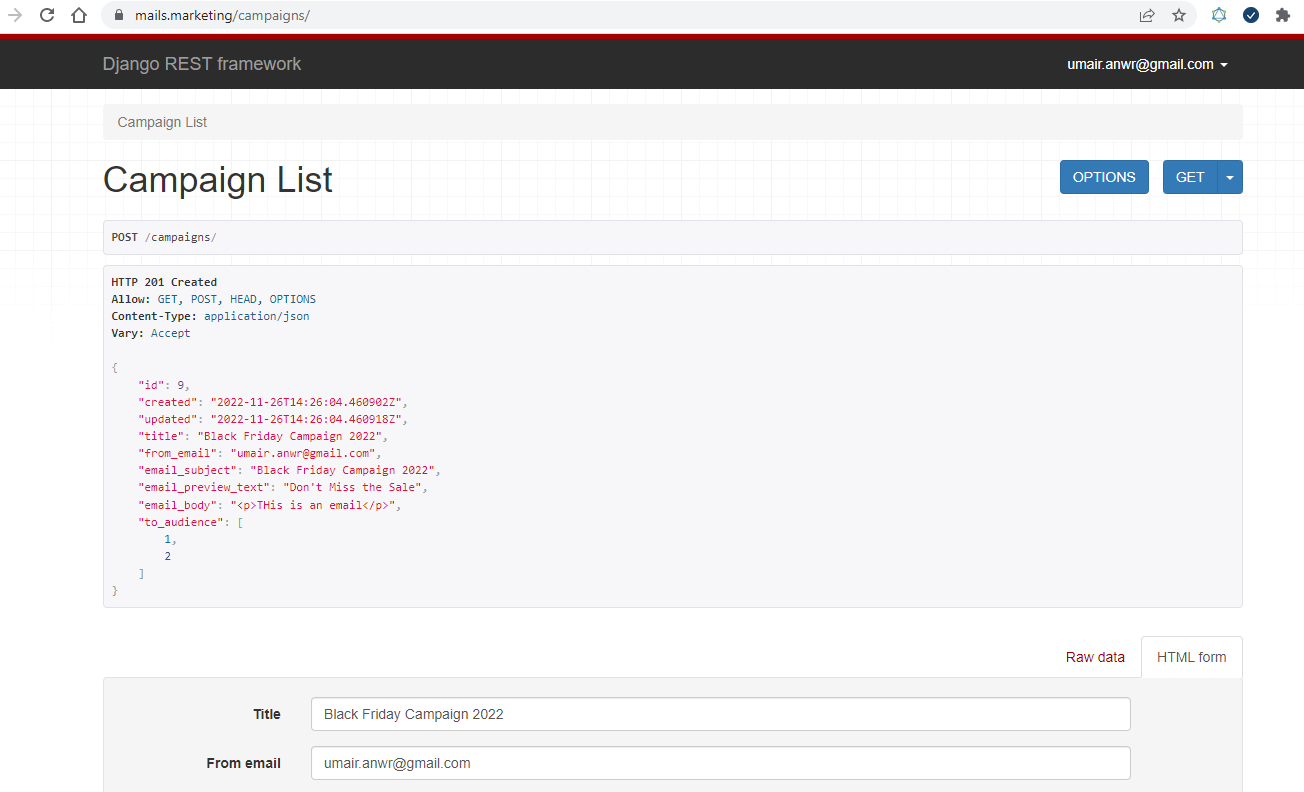This screenshot has width=1304, height=792.
Task: Click the POST /campaigns/ request line
Action: pyautogui.click(x=164, y=237)
